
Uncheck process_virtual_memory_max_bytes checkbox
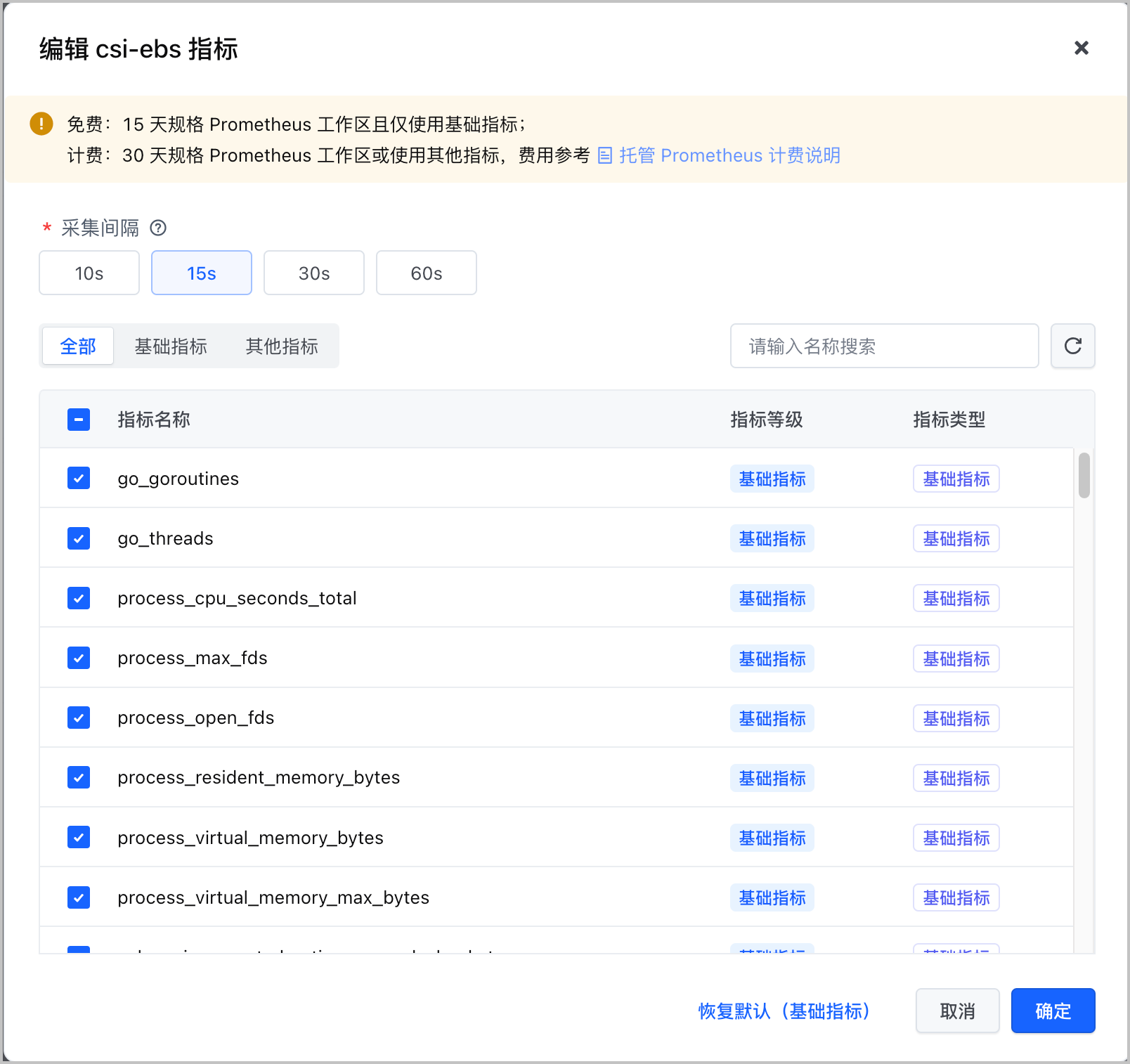click(x=79, y=897)
